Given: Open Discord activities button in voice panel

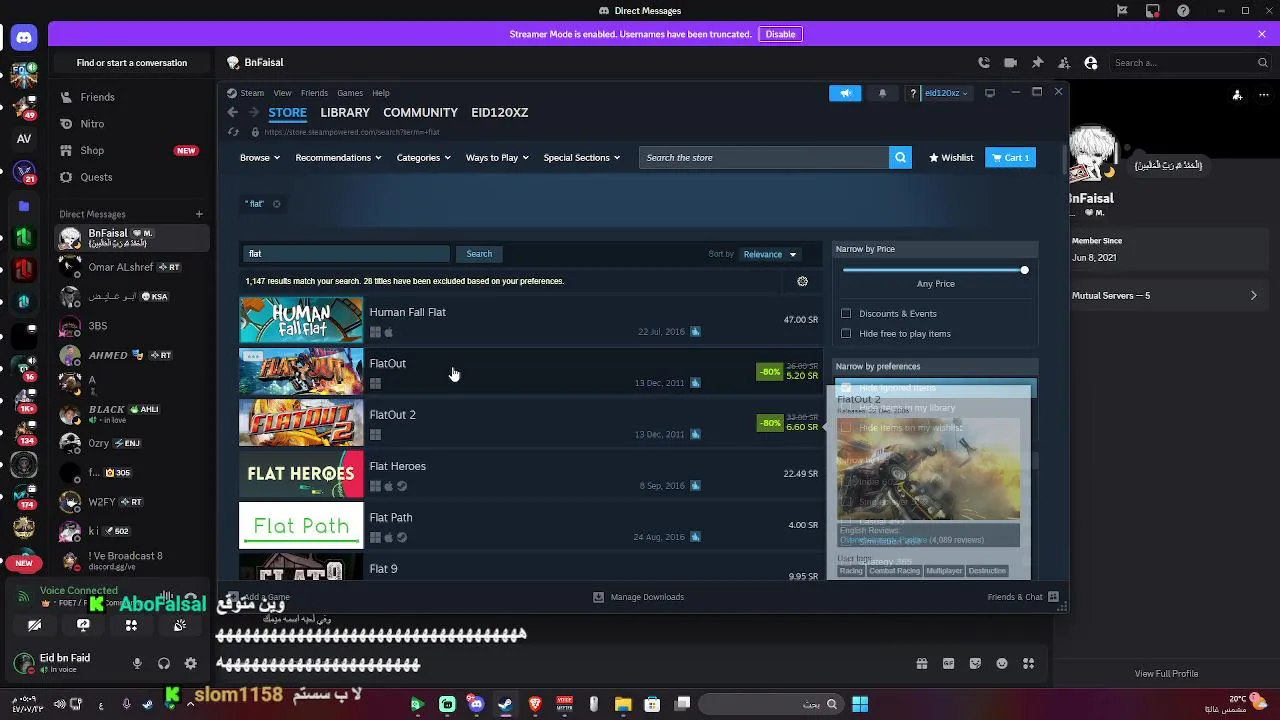Looking at the screenshot, I should (131, 625).
